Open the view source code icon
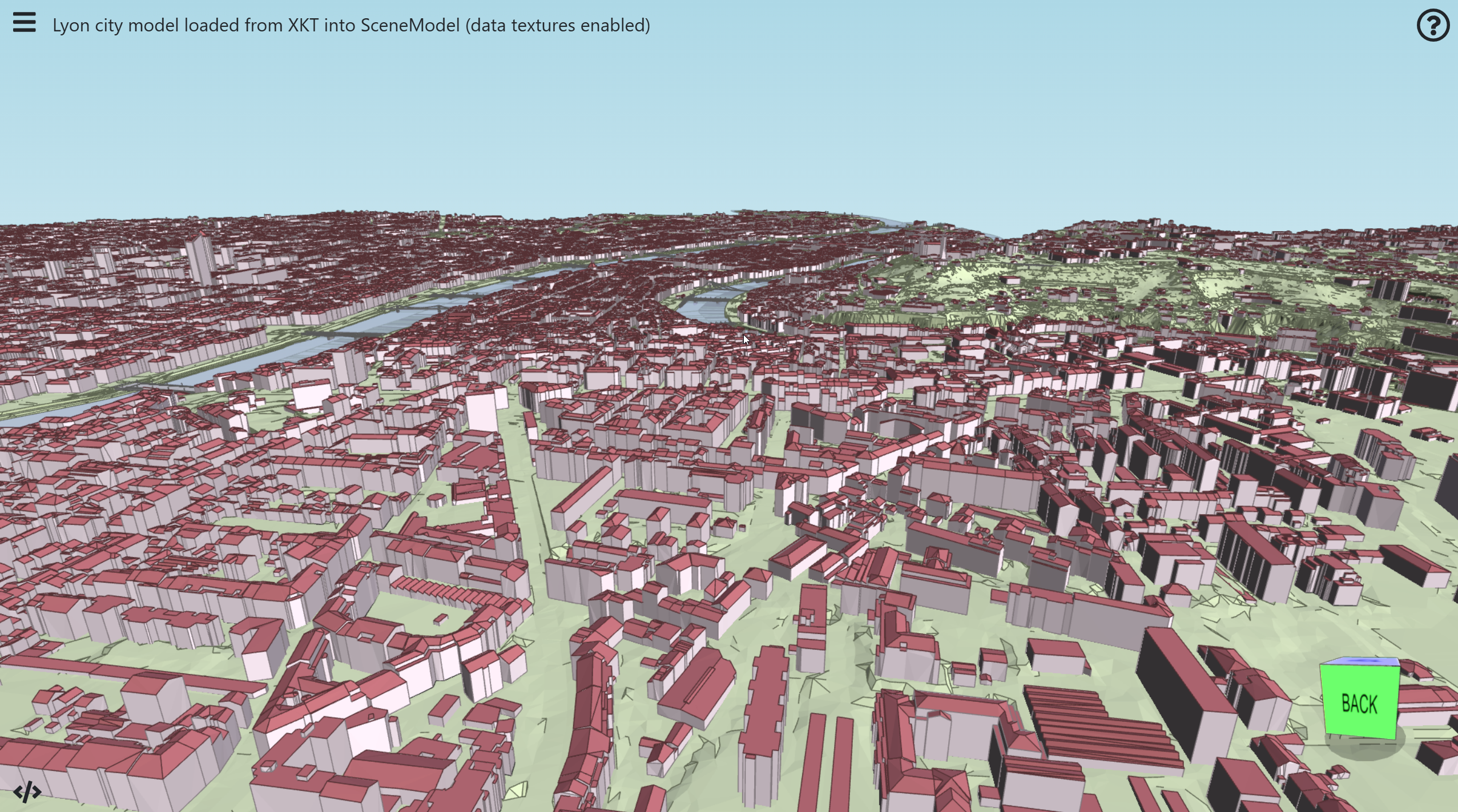This screenshot has height=812, width=1458. coord(27,791)
